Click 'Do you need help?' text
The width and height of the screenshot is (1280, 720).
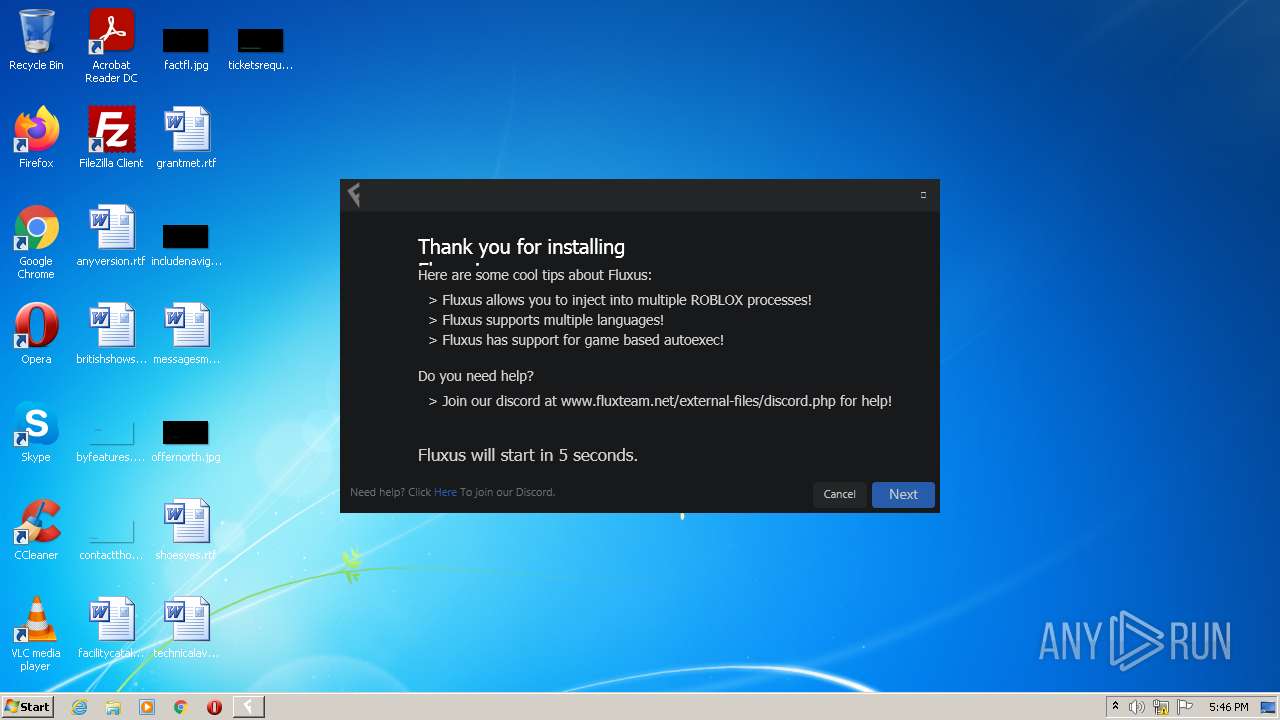click(476, 376)
